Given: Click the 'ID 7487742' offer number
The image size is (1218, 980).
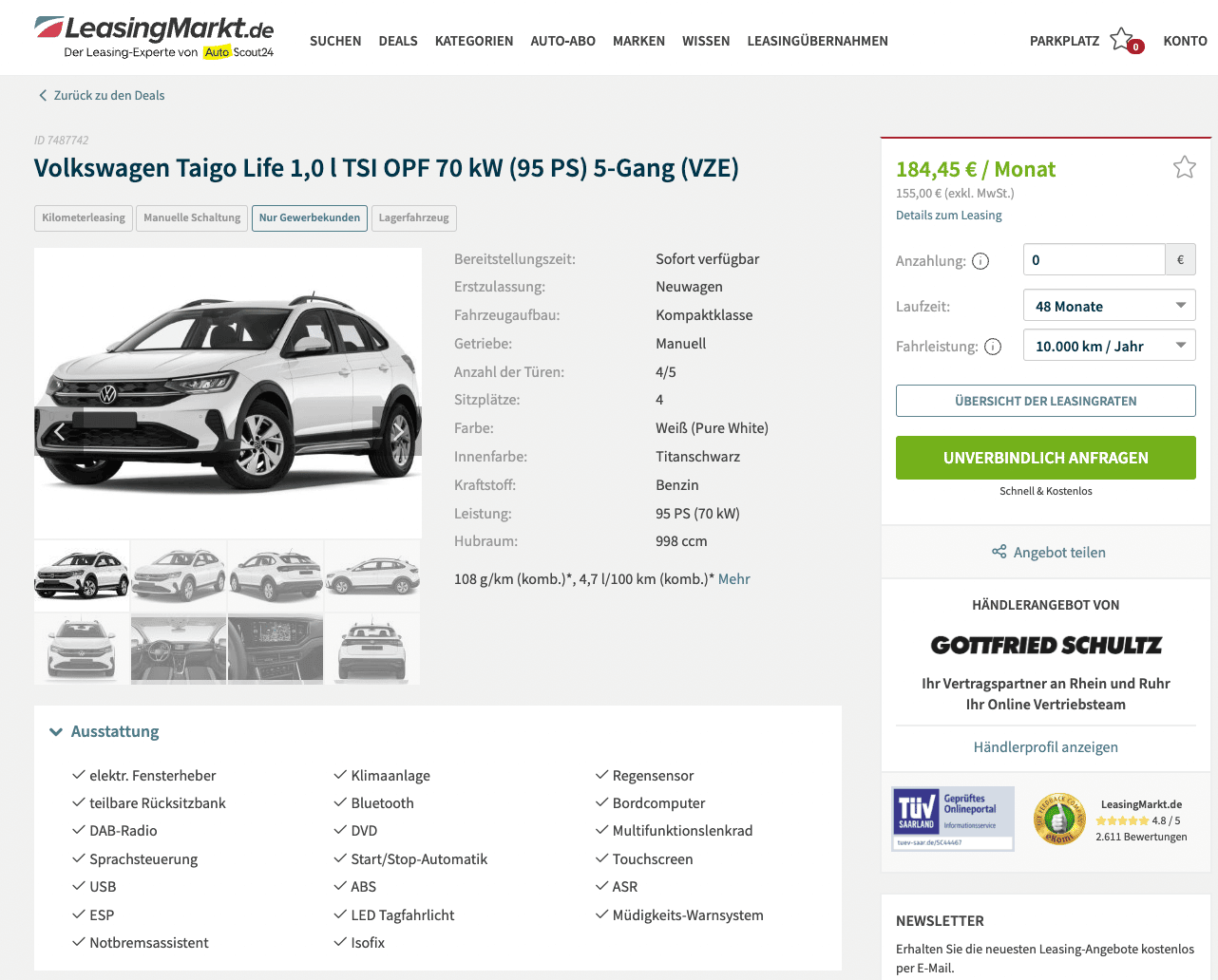Looking at the screenshot, I should [x=61, y=141].
